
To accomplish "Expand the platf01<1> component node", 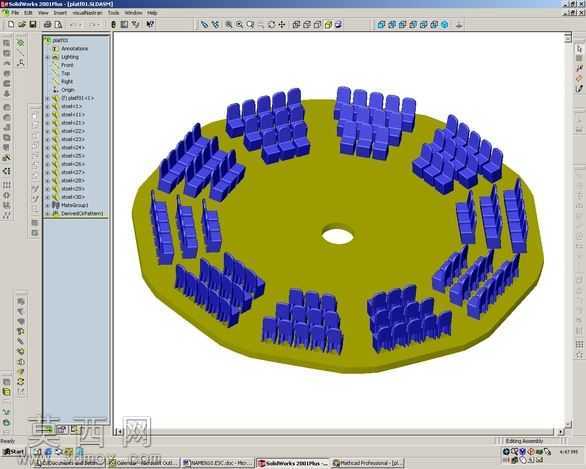I will (47, 98).
